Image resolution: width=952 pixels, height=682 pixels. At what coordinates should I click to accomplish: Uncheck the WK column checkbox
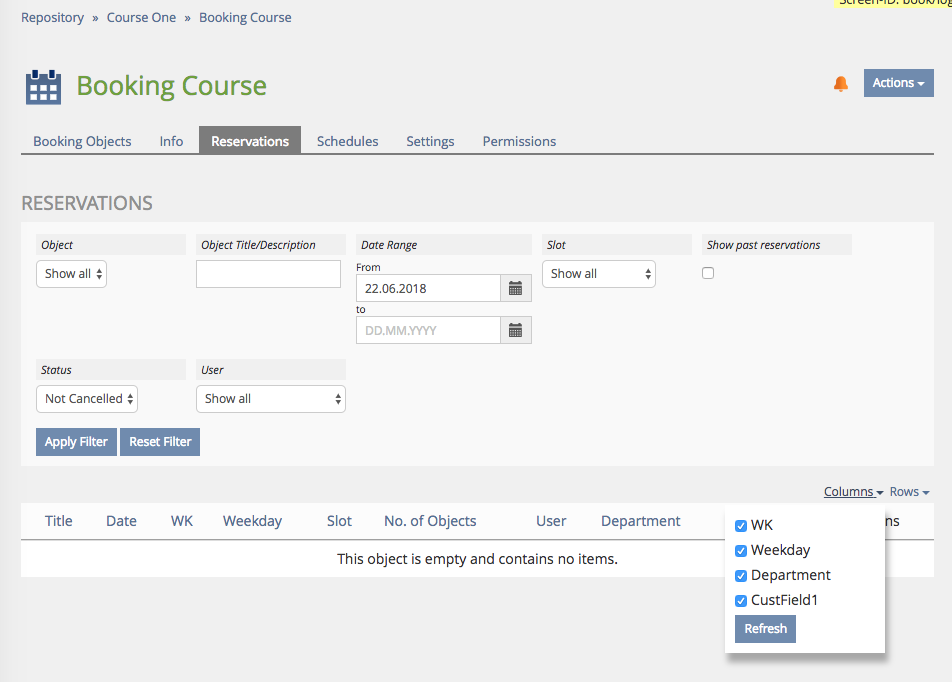[741, 526]
